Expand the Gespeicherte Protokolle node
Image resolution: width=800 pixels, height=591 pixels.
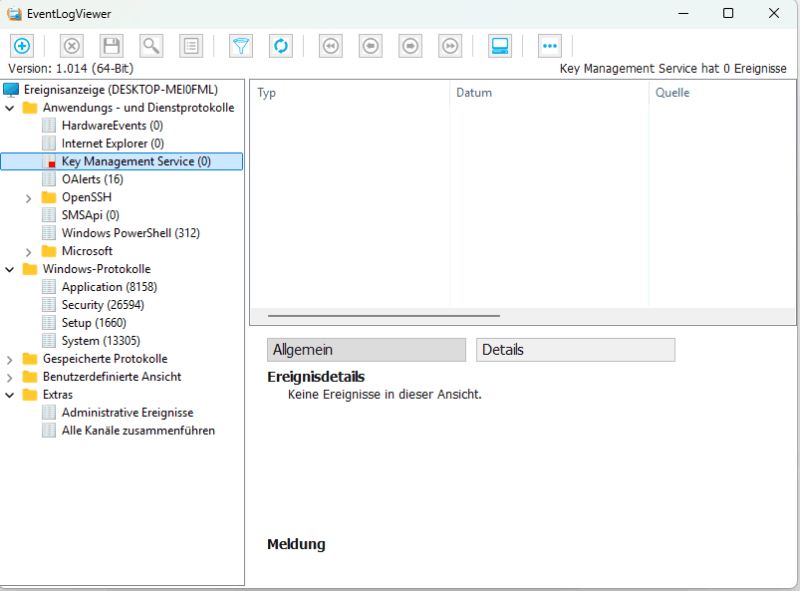click(x=10, y=359)
